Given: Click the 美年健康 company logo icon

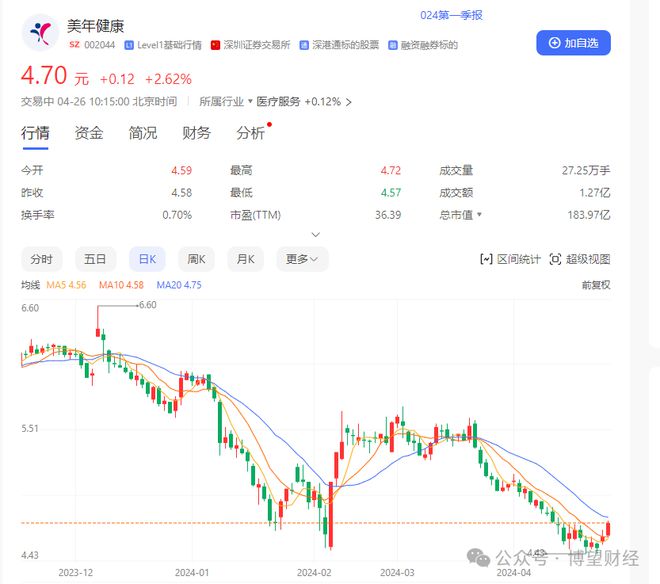Looking at the screenshot, I should click(x=41, y=32).
